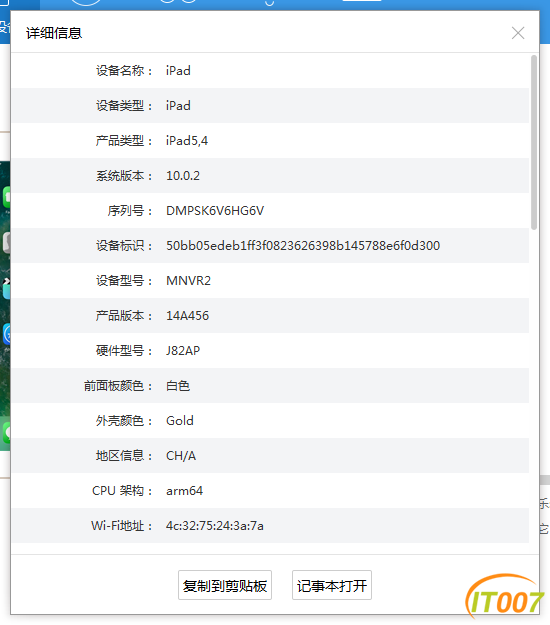Click the 外壳颜色 label
The image size is (550, 625).
(124, 421)
